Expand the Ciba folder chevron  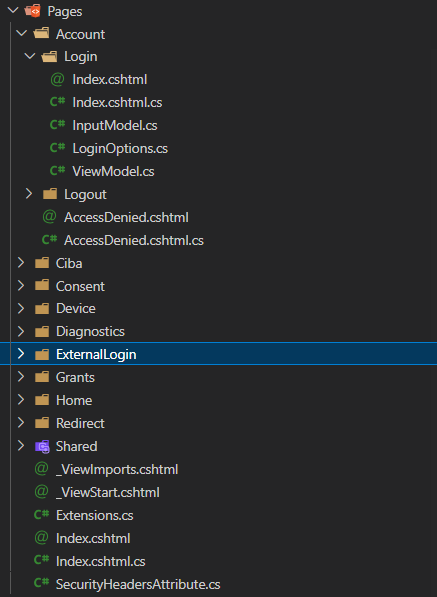[x=21, y=263]
